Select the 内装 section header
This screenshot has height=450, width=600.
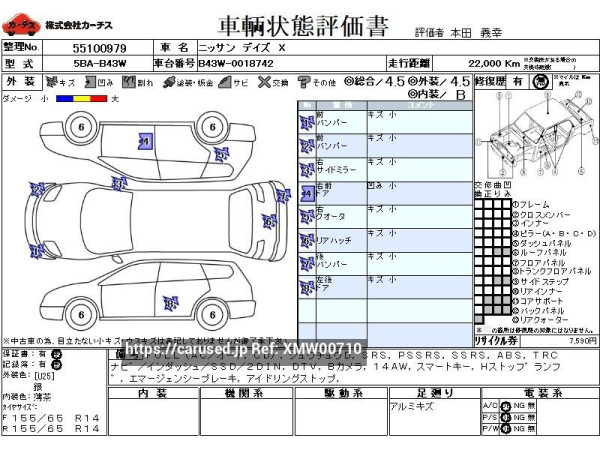[x=153, y=393]
